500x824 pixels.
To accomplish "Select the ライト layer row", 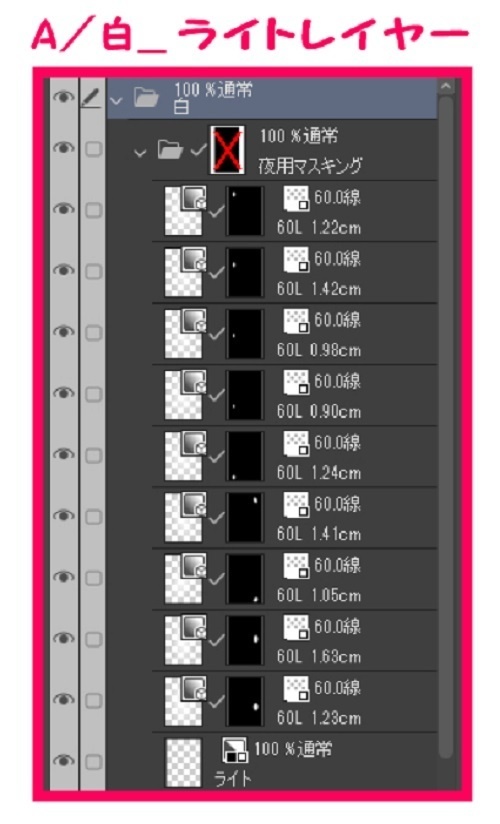I will (294, 761).
